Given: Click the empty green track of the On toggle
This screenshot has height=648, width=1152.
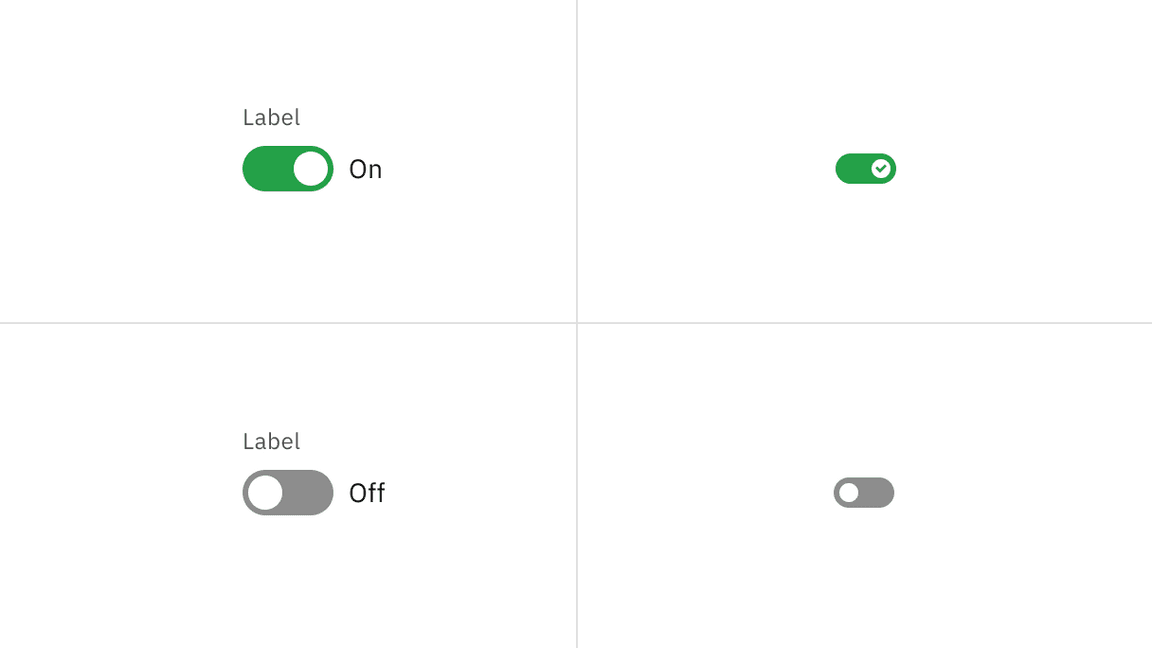Looking at the screenshot, I should (267, 169).
